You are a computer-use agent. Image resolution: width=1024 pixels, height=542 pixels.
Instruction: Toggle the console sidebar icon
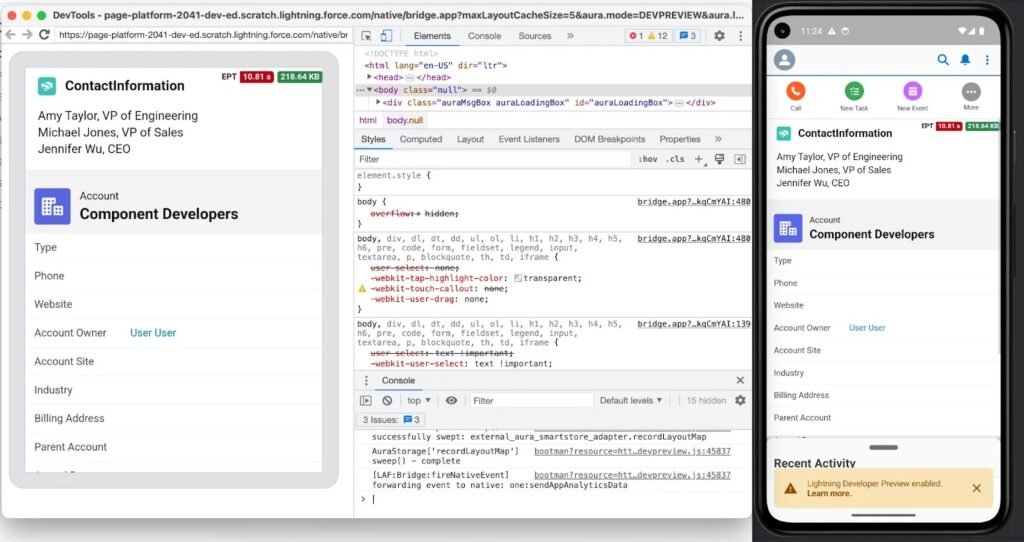pos(366,400)
